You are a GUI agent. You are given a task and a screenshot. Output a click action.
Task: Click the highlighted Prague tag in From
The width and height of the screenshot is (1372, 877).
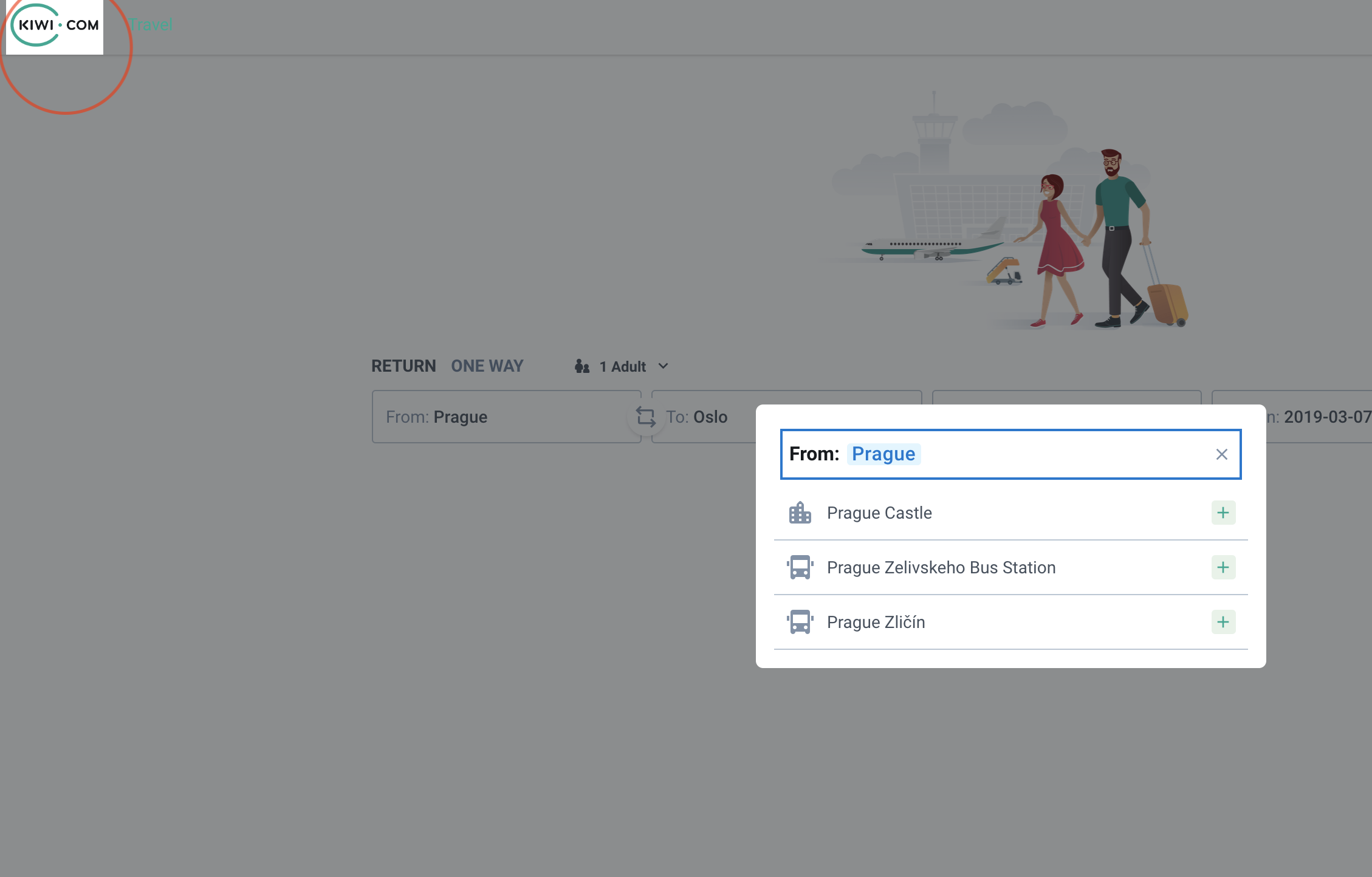[883, 454]
